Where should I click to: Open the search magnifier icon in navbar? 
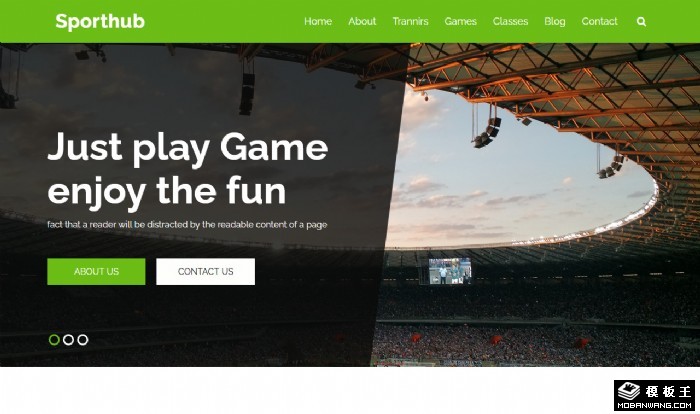point(641,21)
